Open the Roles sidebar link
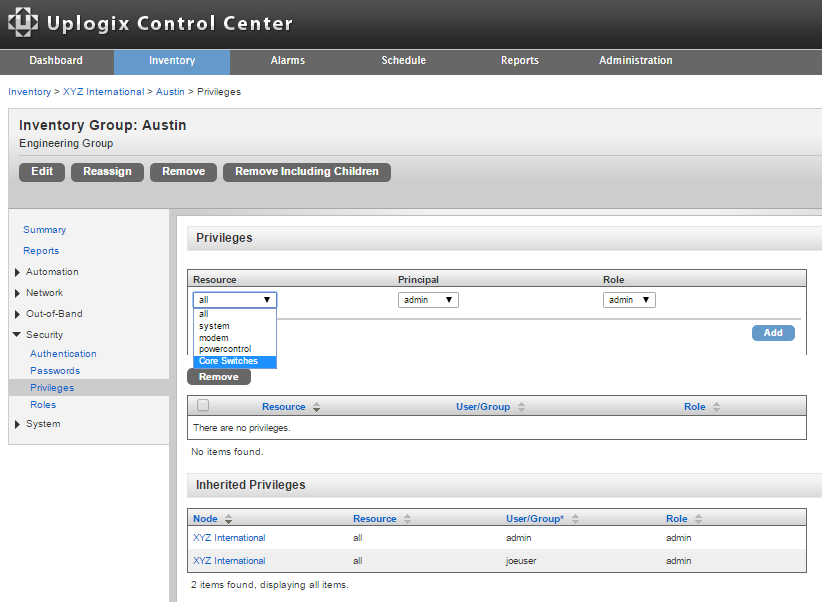 tap(43, 405)
